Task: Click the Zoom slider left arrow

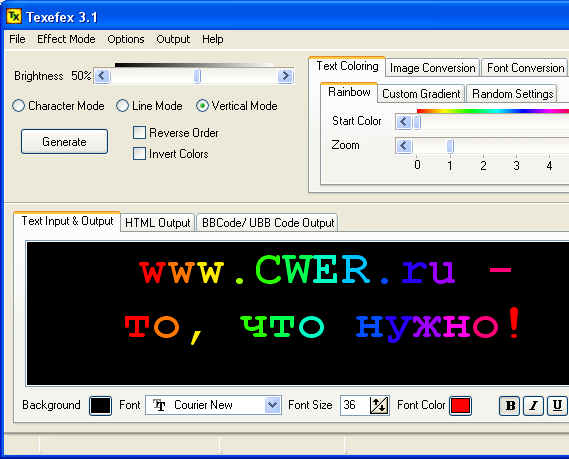Action: (x=404, y=146)
